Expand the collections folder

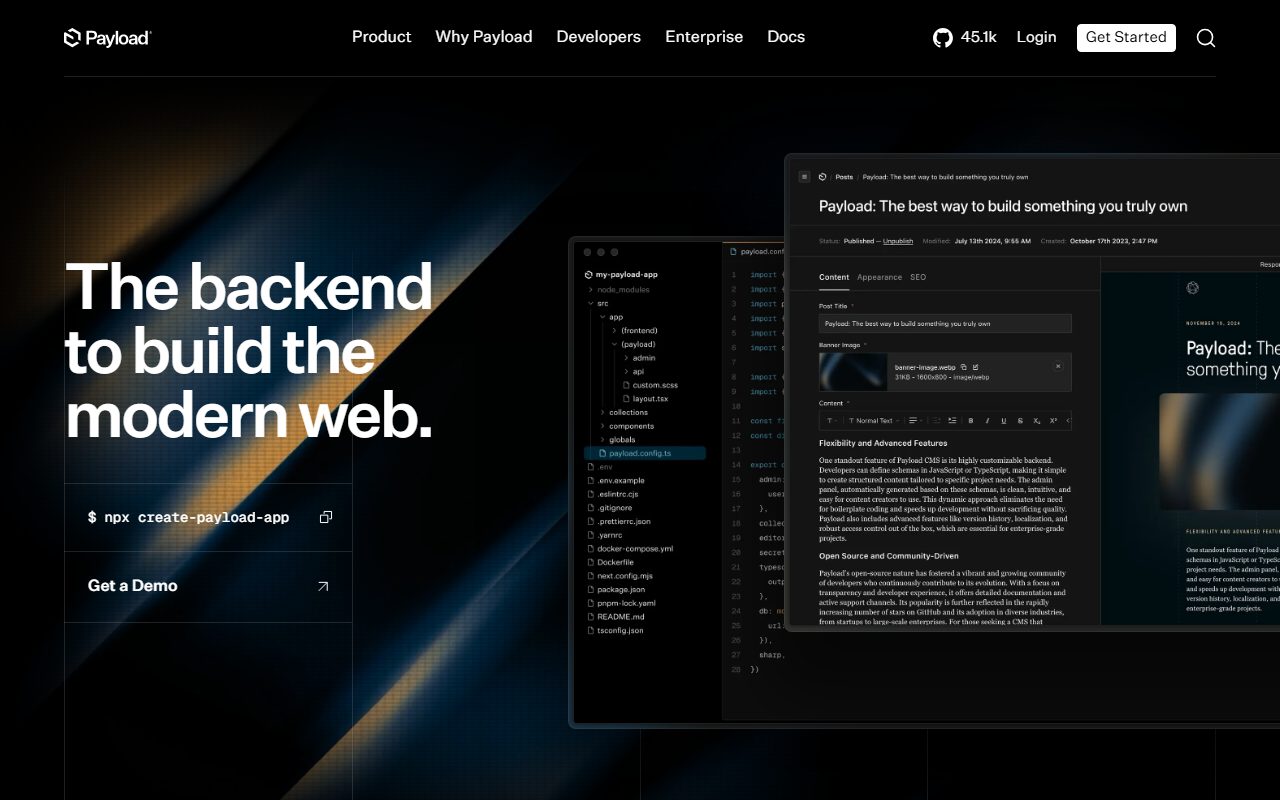623,412
